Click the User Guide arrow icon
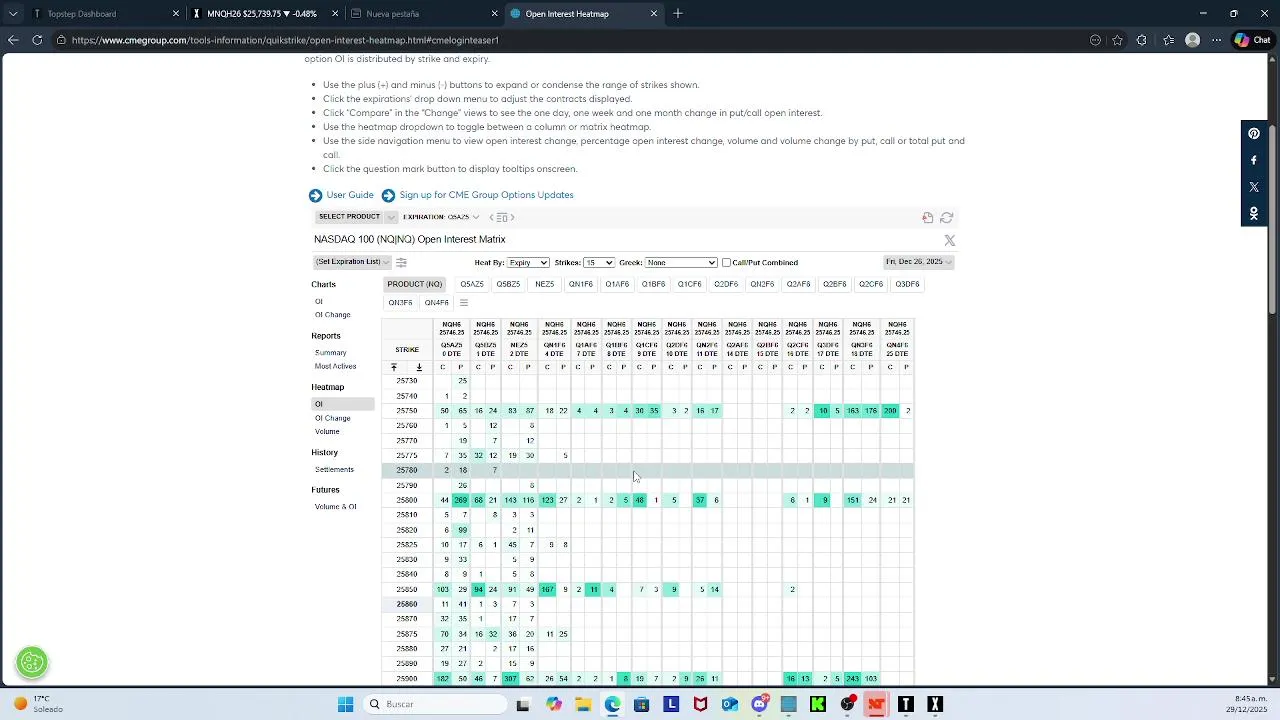This screenshot has height=720, width=1280. (315, 195)
